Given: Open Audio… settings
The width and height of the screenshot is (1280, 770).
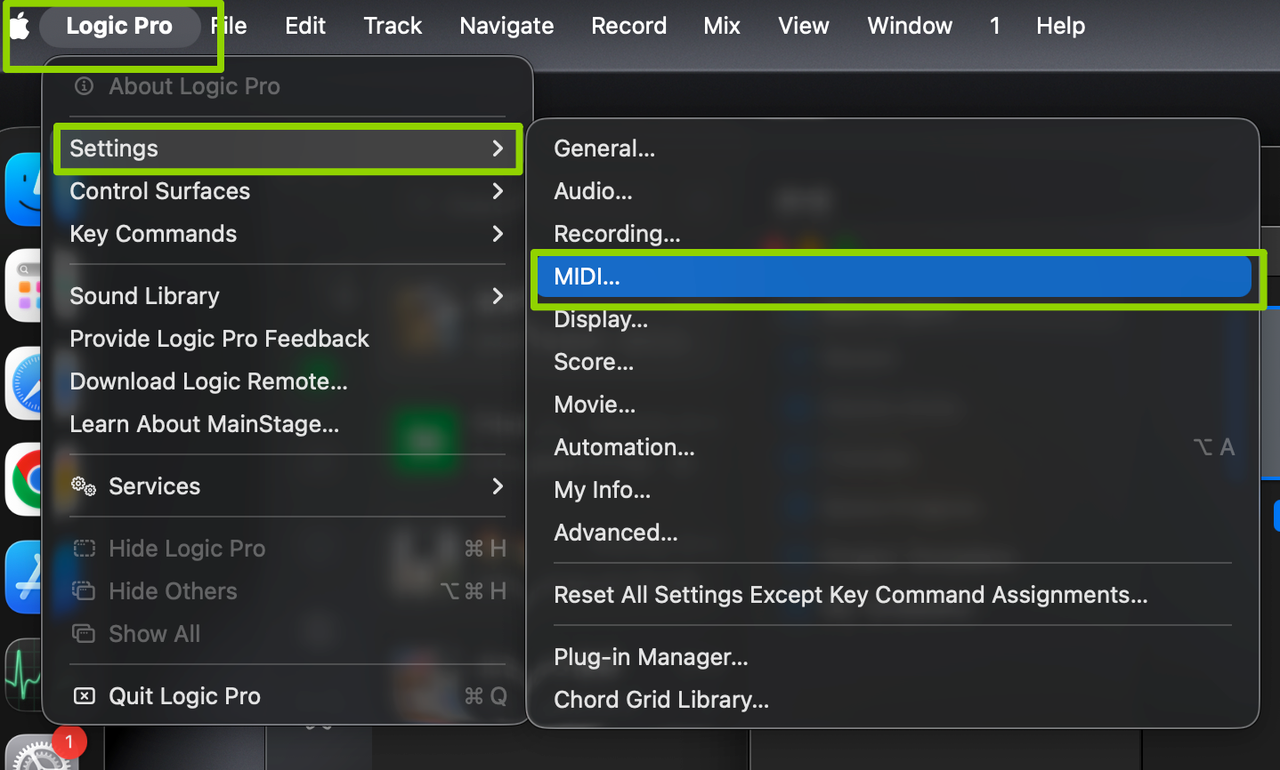Looking at the screenshot, I should (593, 191).
